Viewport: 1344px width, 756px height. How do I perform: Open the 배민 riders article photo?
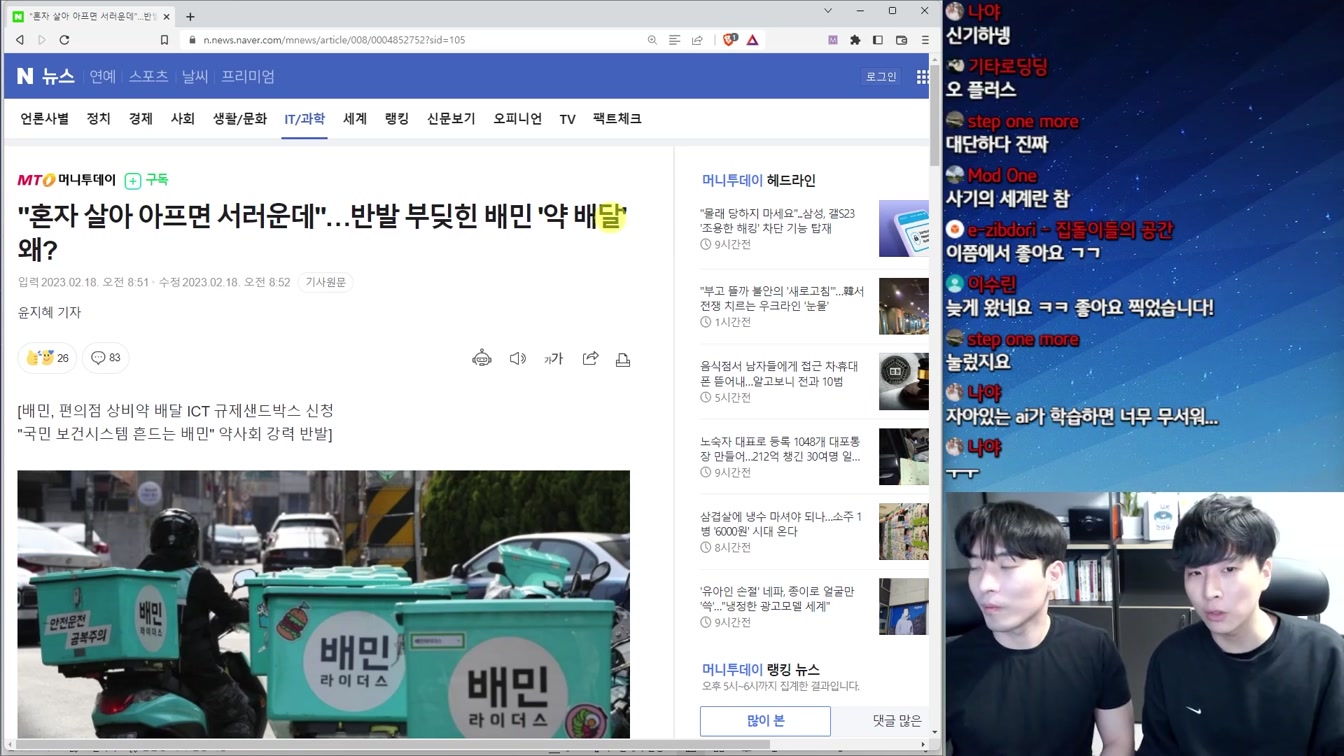click(x=324, y=605)
